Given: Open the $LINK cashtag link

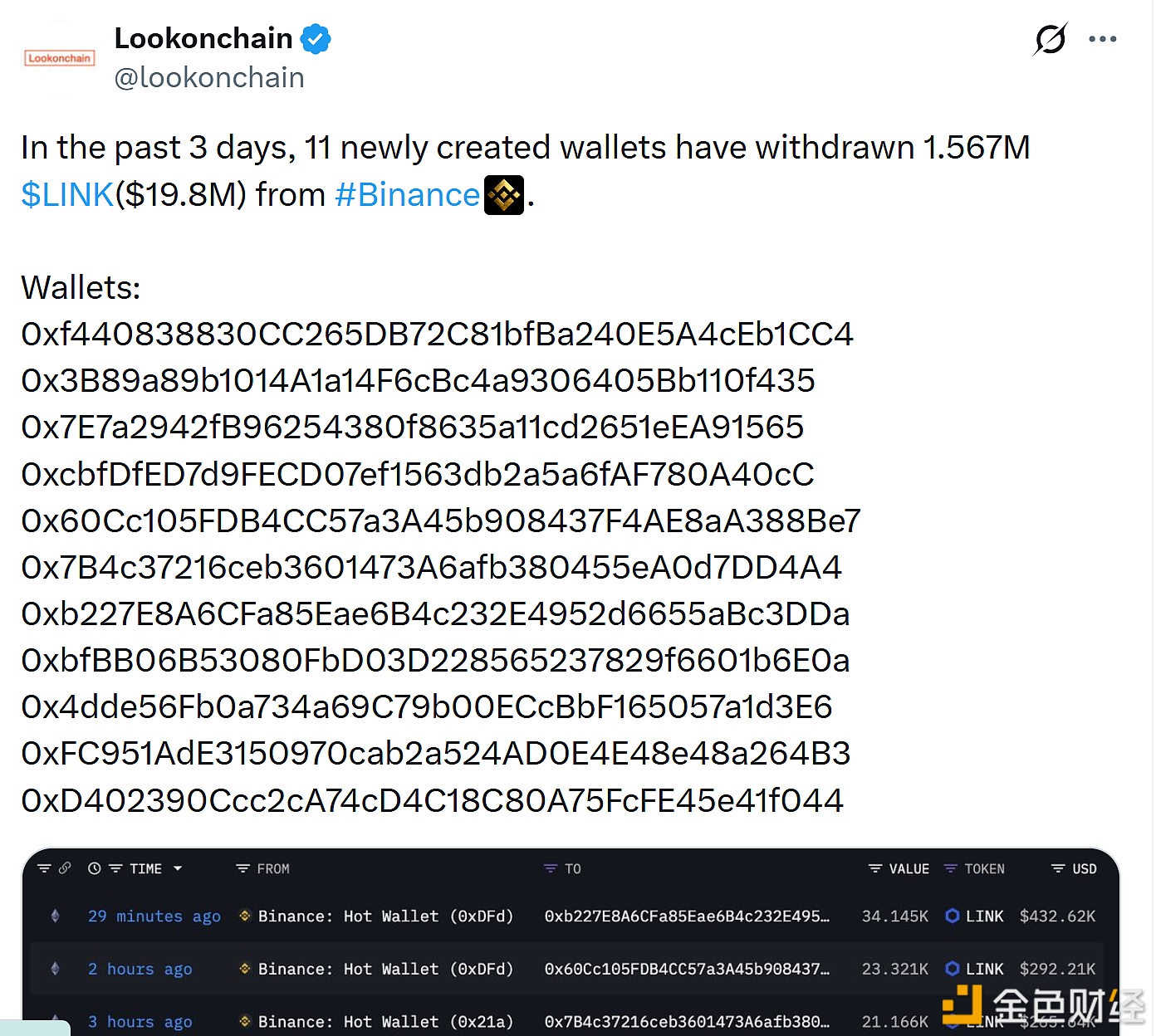Looking at the screenshot, I should click(67, 195).
